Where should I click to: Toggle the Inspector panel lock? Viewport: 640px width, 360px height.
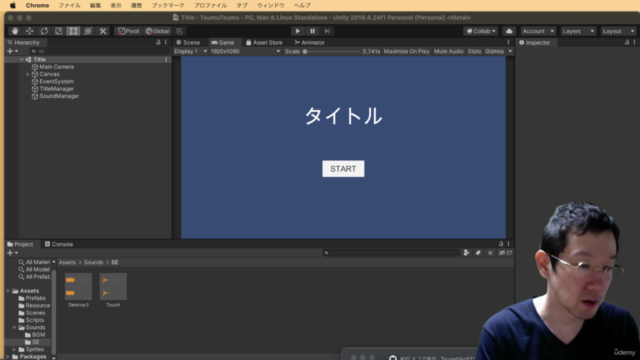(627, 42)
